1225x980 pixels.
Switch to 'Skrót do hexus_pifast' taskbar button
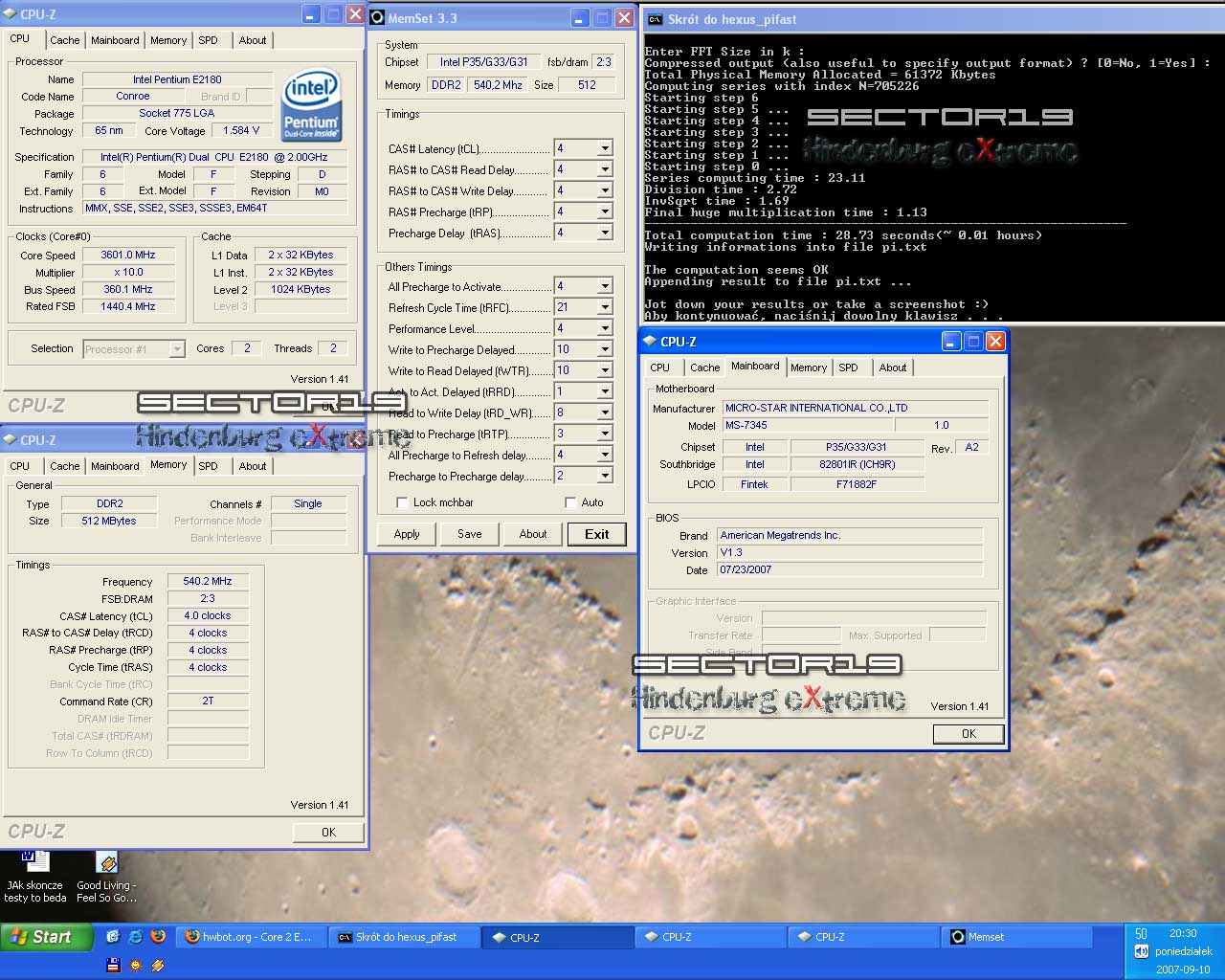click(405, 937)
